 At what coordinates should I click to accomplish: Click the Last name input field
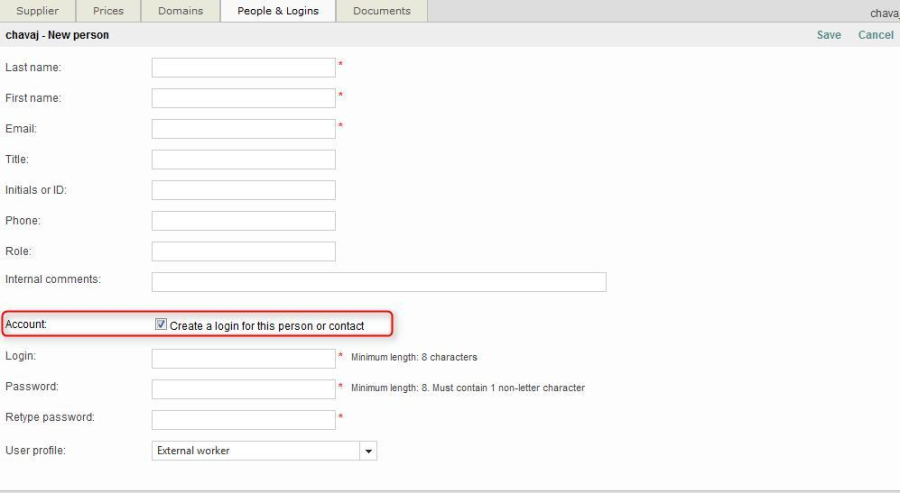click(243, 68)
